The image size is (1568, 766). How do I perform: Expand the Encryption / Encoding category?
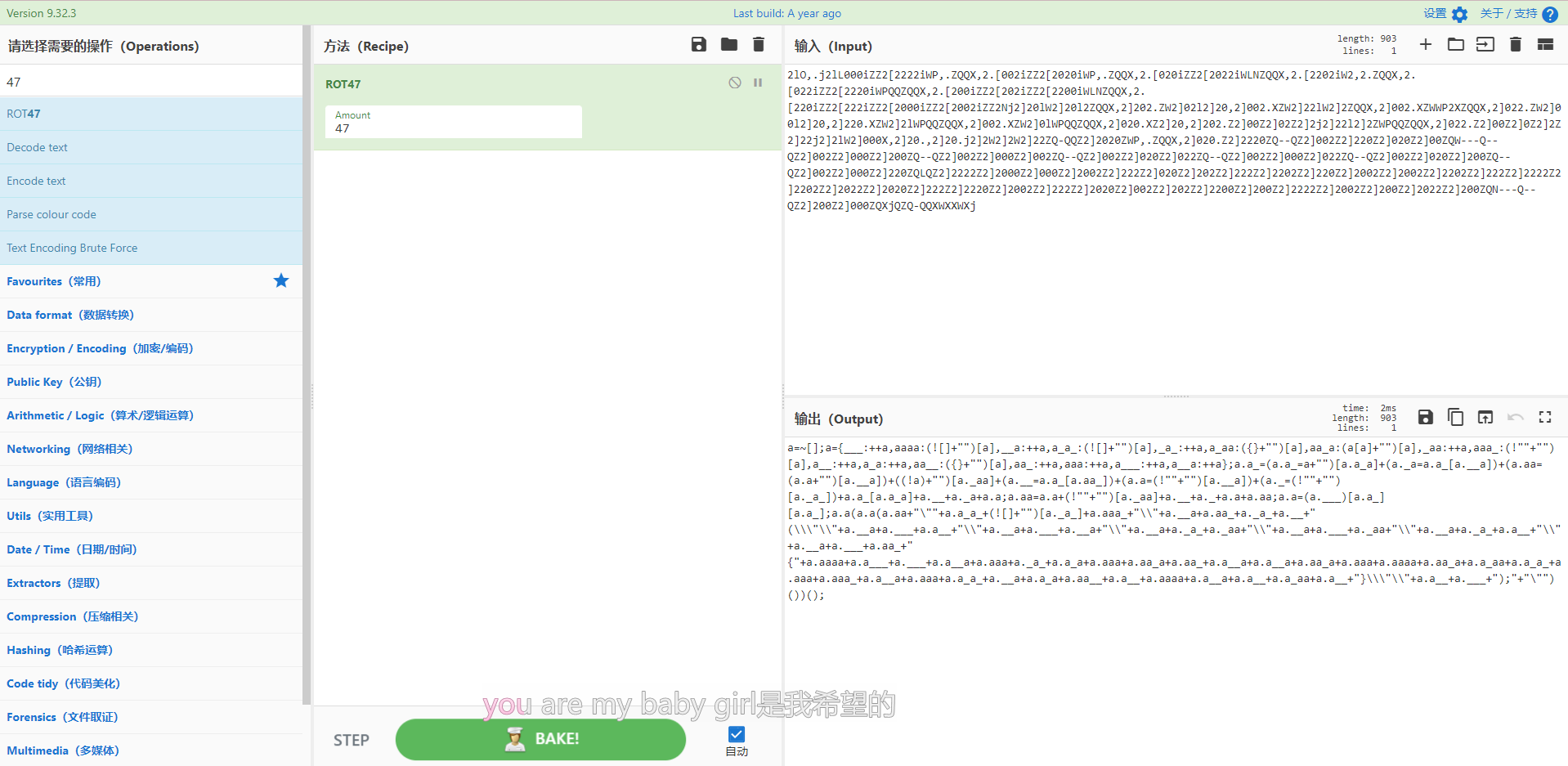pyautogui.click(x=151, y=348)
